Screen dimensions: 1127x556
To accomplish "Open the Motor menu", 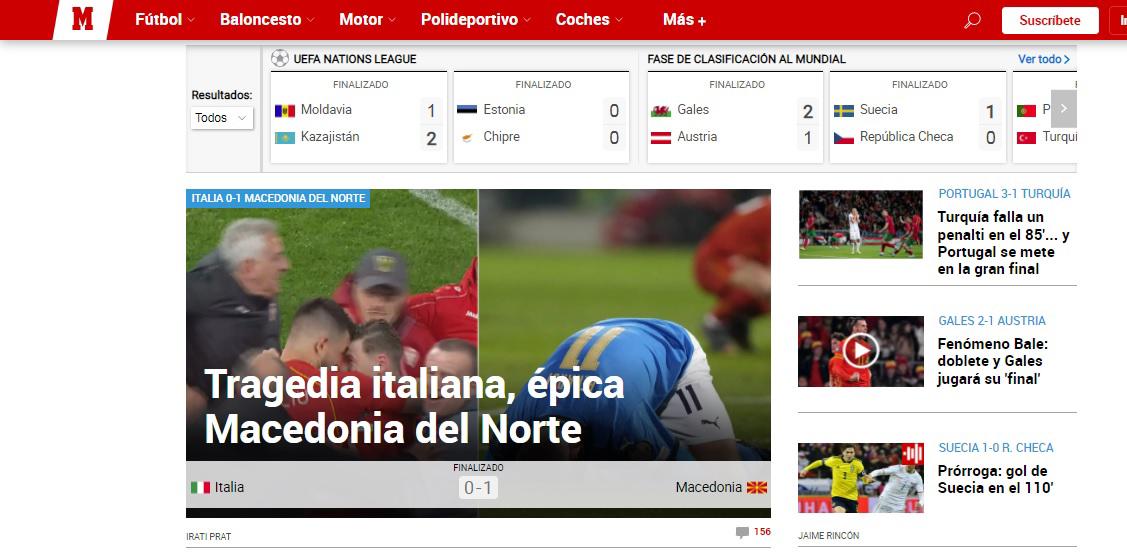I will coord(361,20).
